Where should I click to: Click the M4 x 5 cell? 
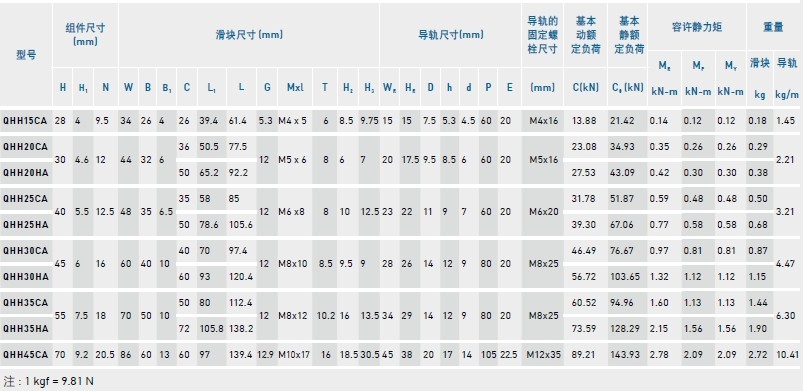292,121
